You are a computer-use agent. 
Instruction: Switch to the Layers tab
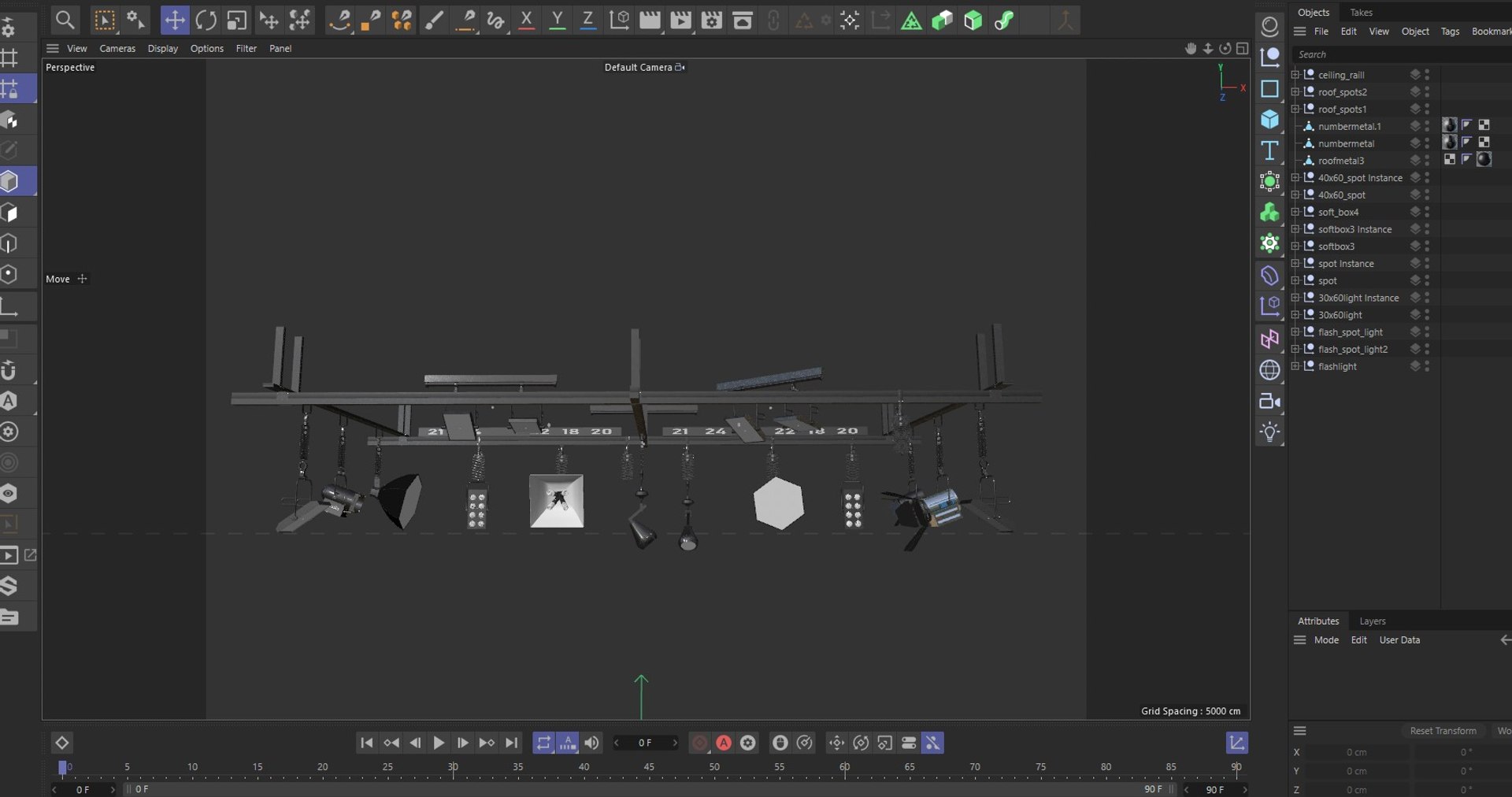tap(1372, 621)
